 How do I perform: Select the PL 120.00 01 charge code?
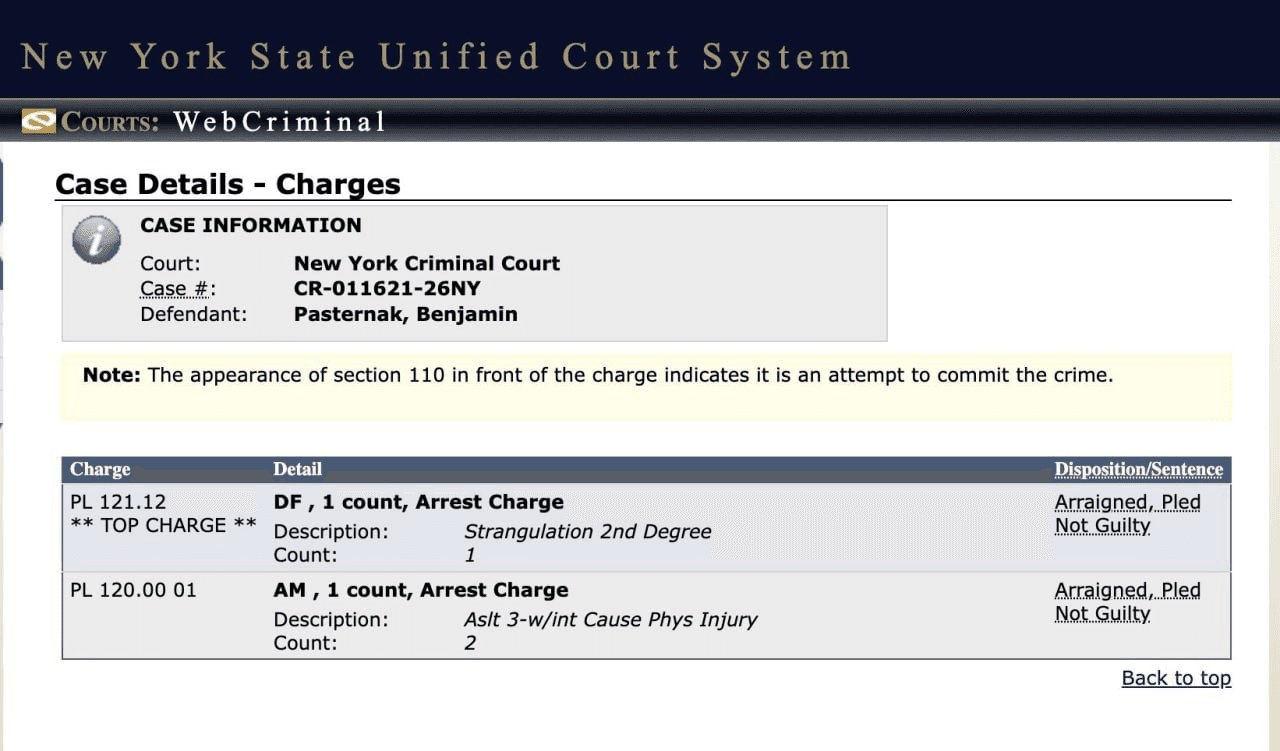[x=133, y=590]
